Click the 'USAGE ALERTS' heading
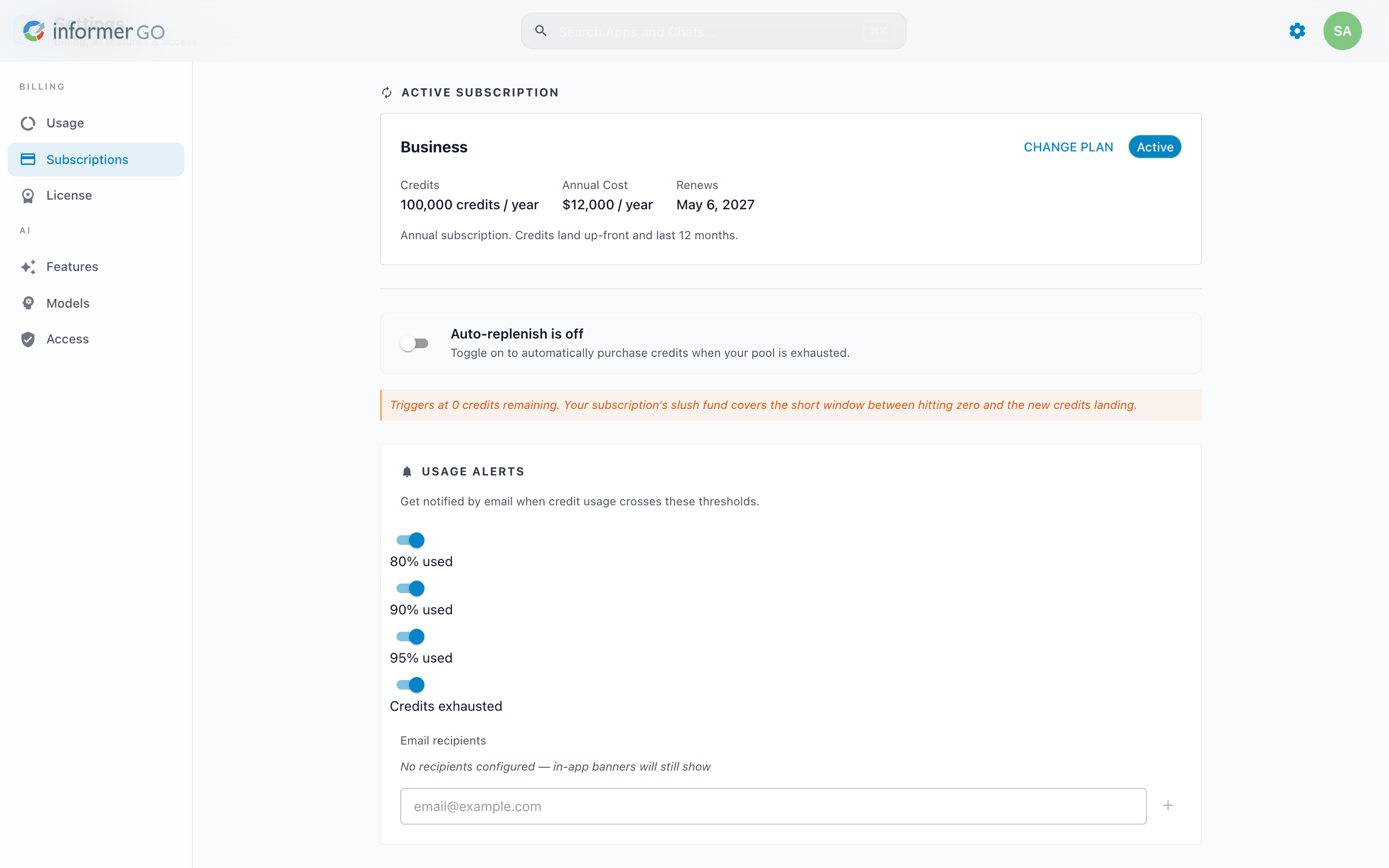 tap(473, 471)
